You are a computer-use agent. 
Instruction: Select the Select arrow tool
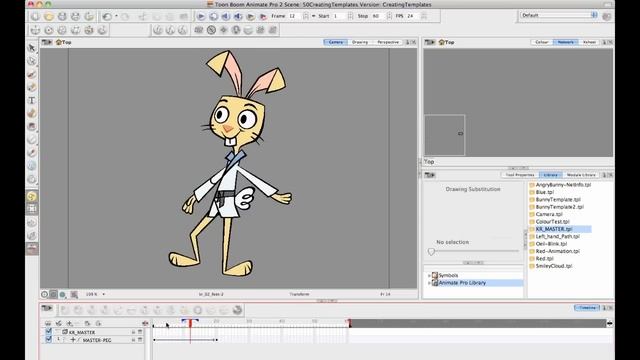coord(32,48)
